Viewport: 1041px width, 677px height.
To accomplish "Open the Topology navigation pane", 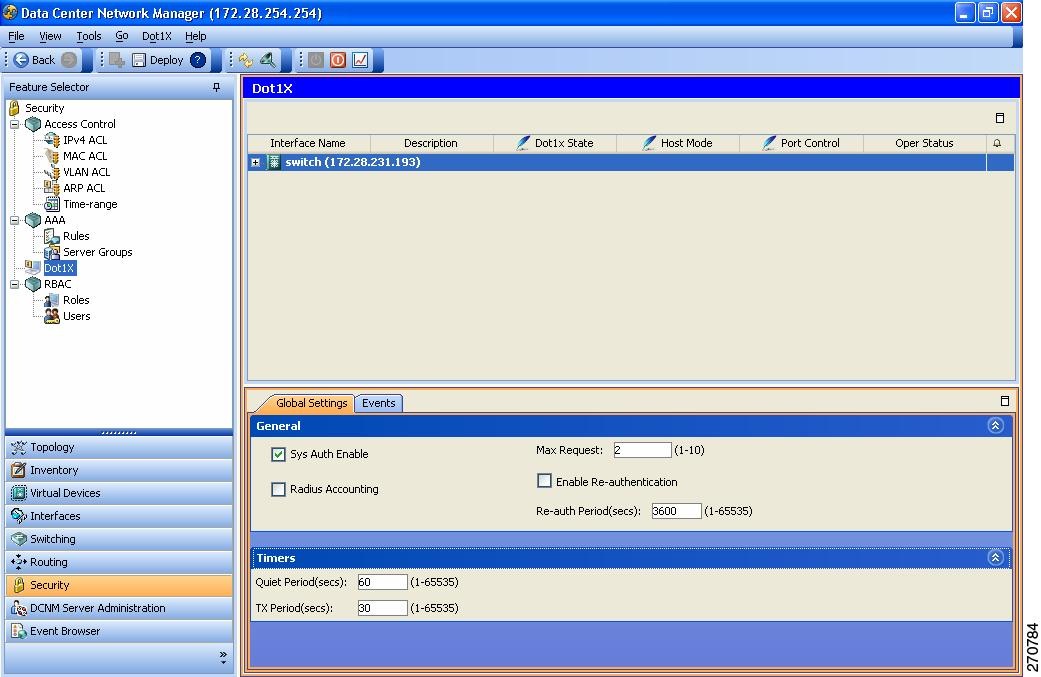I will point(120,447).
